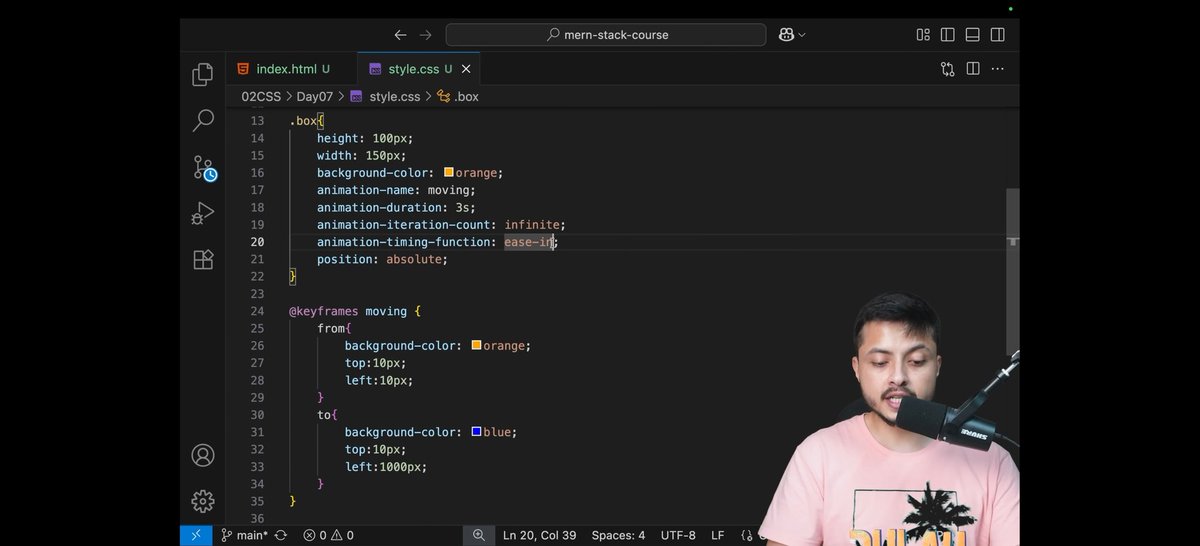The image size is (1200, 546).
Task: Split the editor to the right
Action: click(x=973, y=69)
